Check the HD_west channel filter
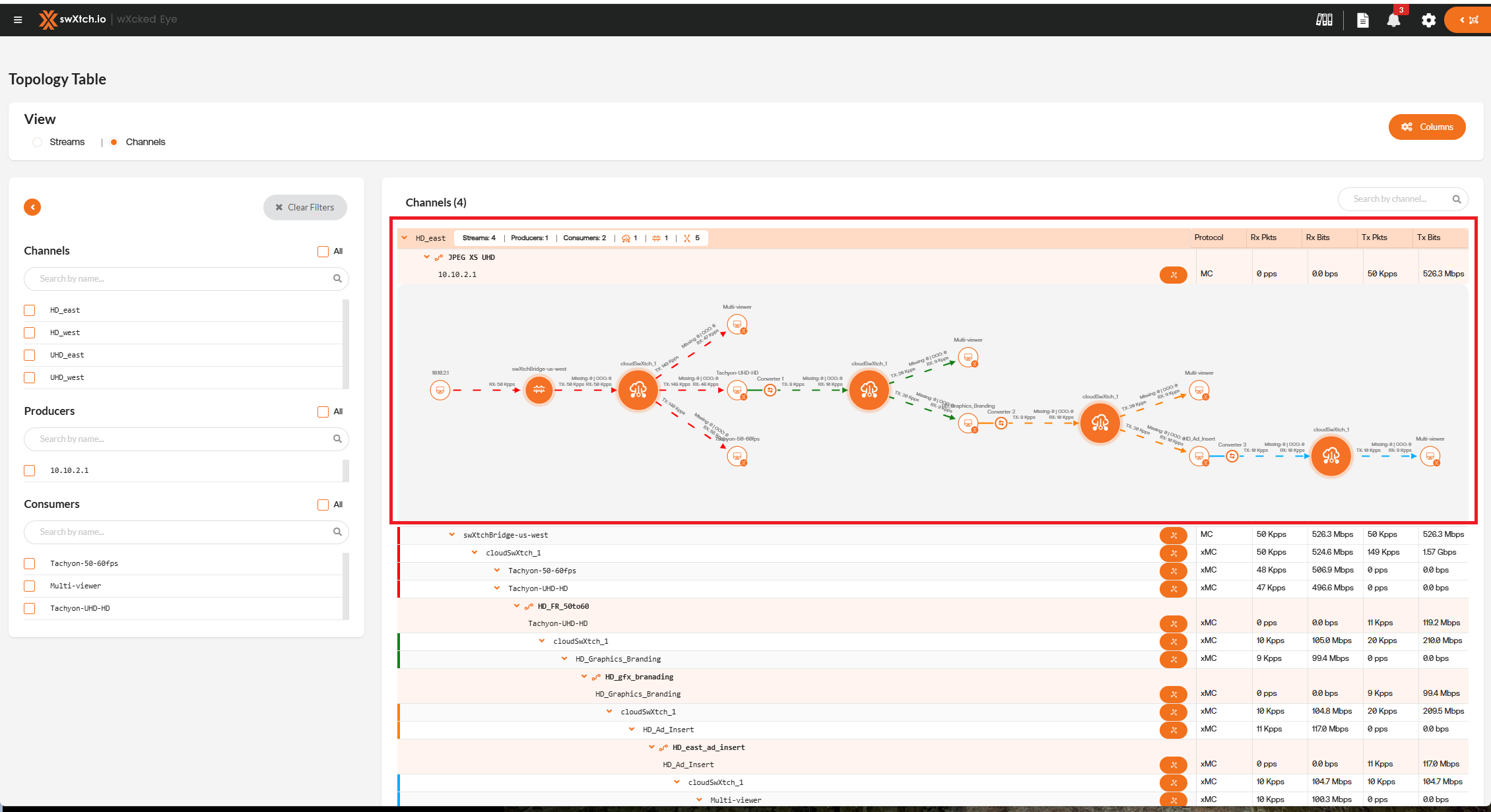 30,332
